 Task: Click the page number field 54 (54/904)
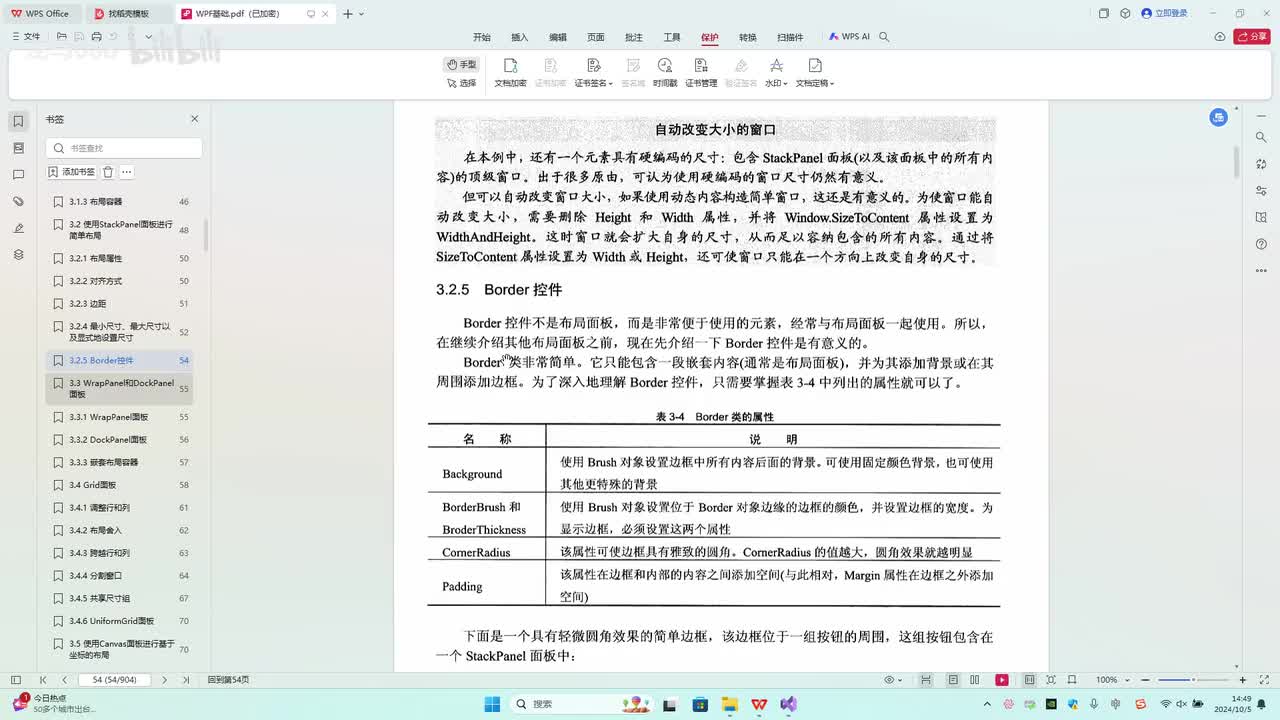tap(113, 680)
